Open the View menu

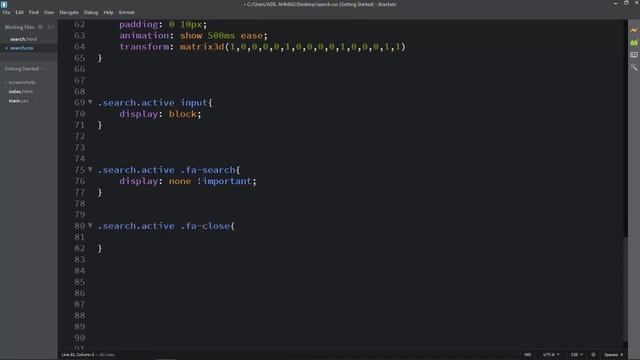point(49,12)
